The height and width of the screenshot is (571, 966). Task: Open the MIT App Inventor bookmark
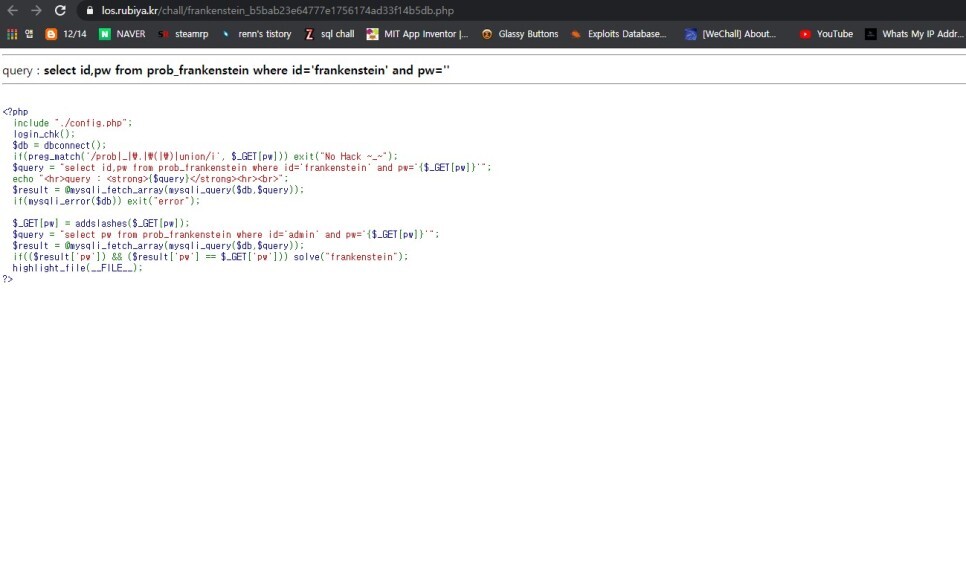click(x=417, y=34)
